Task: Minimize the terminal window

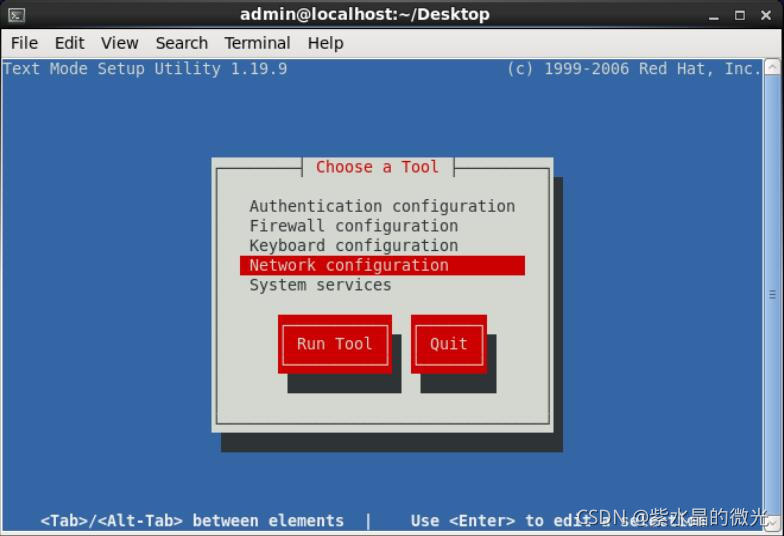Action: coord(714,16)
